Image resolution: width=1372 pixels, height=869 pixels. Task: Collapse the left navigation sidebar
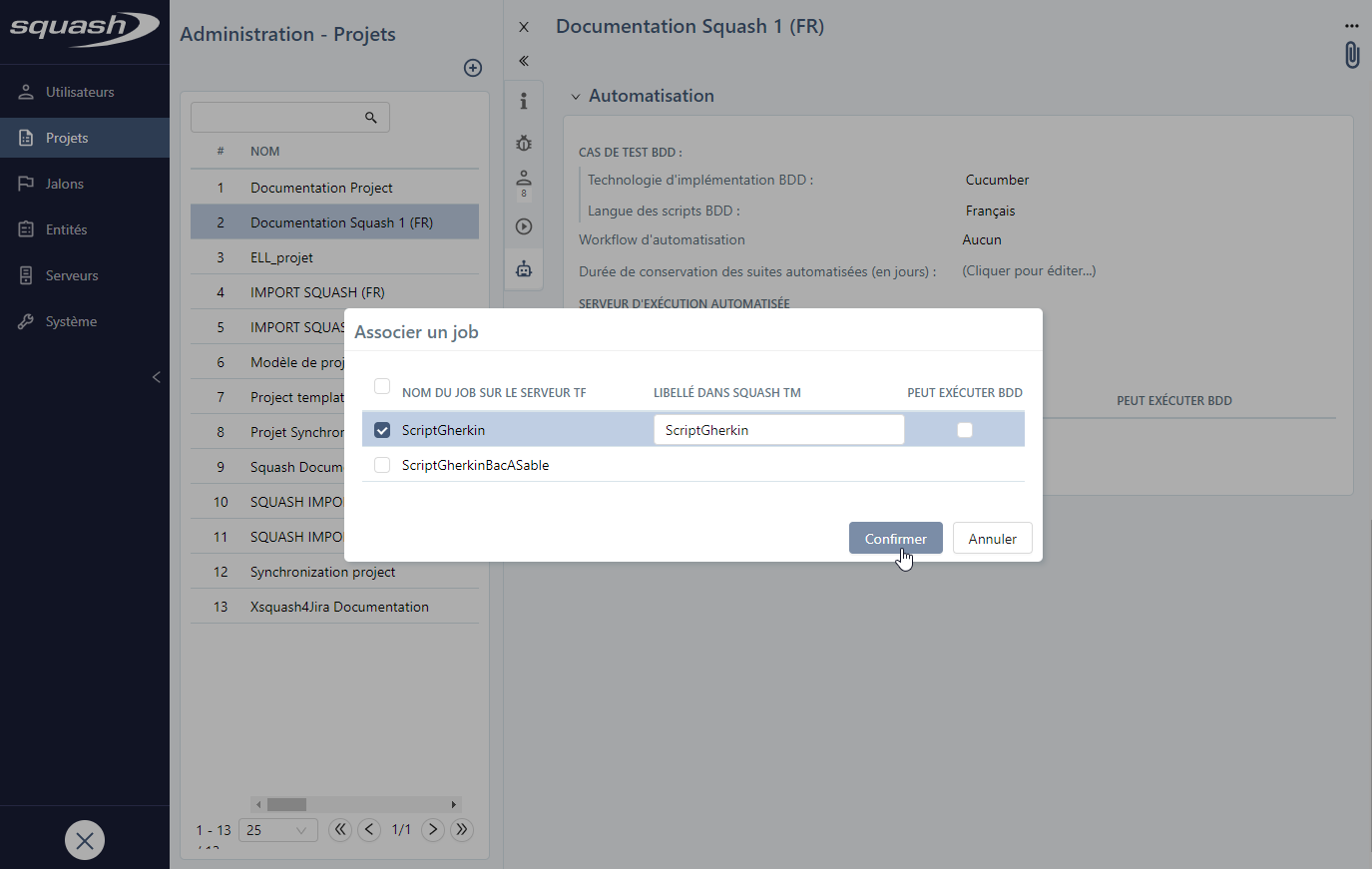click(156, 377)
